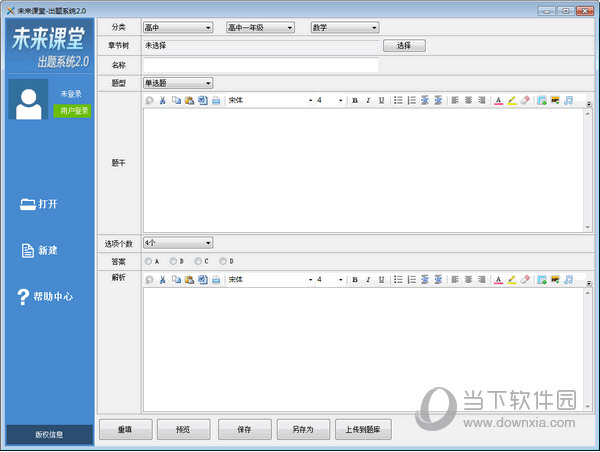
Task: Click user avatar picture in sidebar
Action: click(x=28, y=100)
